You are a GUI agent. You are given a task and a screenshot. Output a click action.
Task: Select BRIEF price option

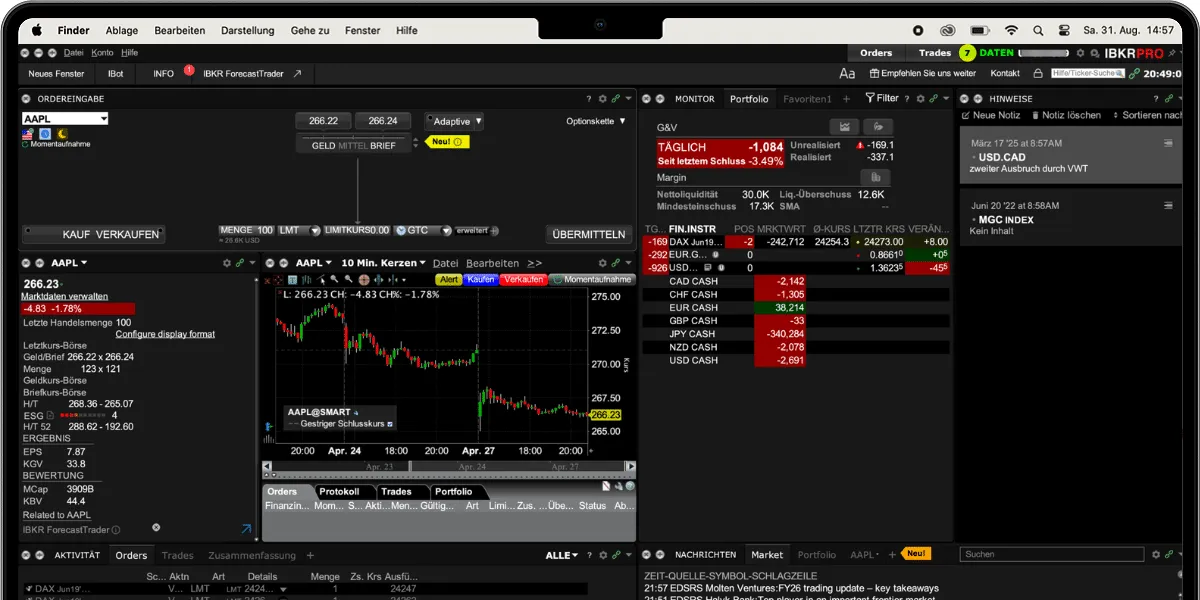click(383, 146)
